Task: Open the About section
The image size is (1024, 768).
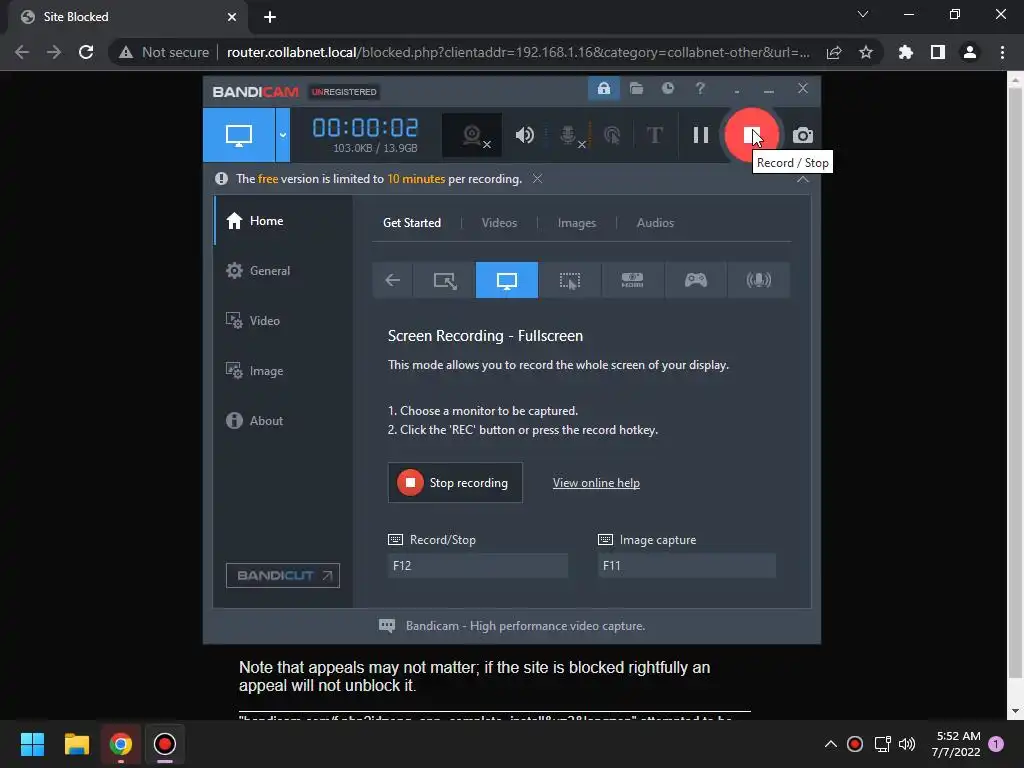Action: click(283, 421)
